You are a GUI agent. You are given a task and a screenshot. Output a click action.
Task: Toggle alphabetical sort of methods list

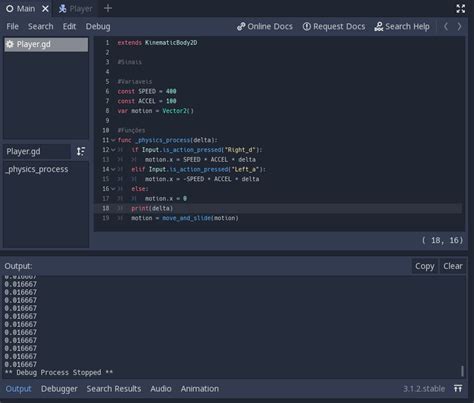pos(81,151)
